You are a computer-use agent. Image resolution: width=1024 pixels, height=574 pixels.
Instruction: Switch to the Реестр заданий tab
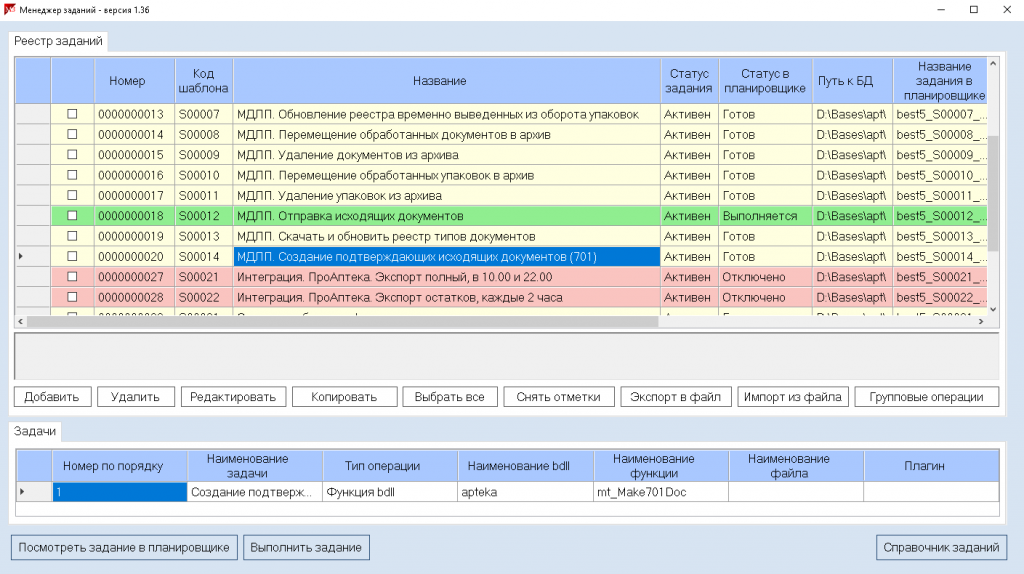click(58, 41)
